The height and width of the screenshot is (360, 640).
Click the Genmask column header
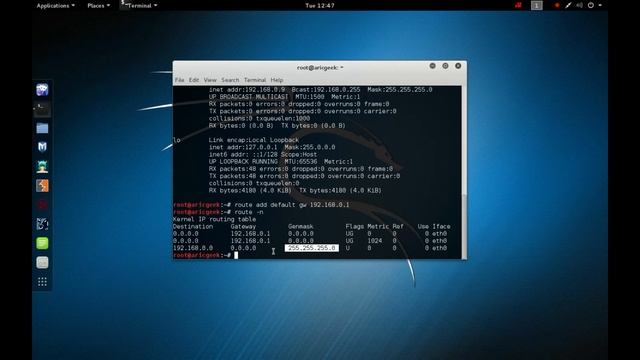click(301, 227)
